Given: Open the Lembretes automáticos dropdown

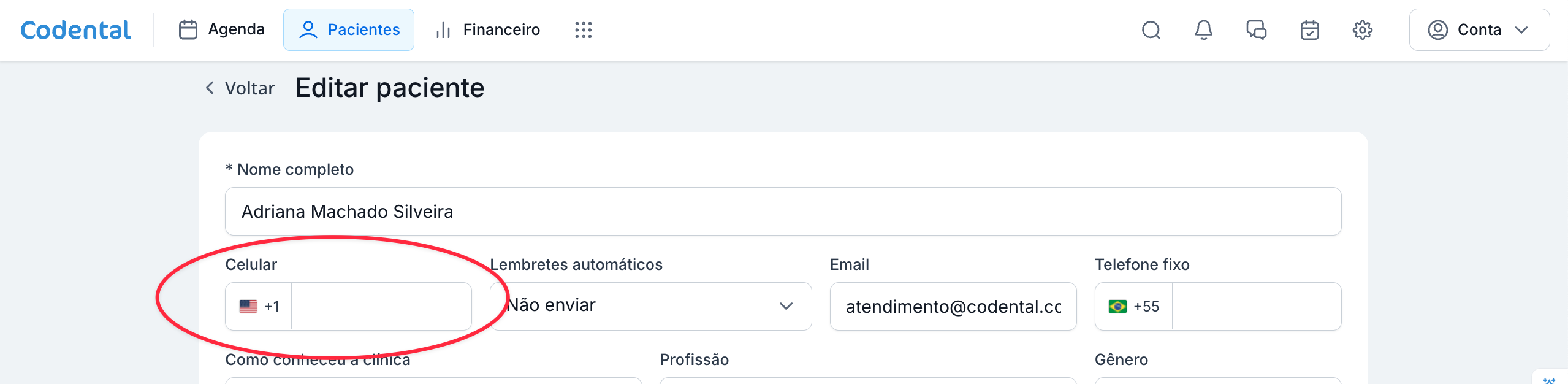Looking at the screenshot, I should [x=651, y=306].
